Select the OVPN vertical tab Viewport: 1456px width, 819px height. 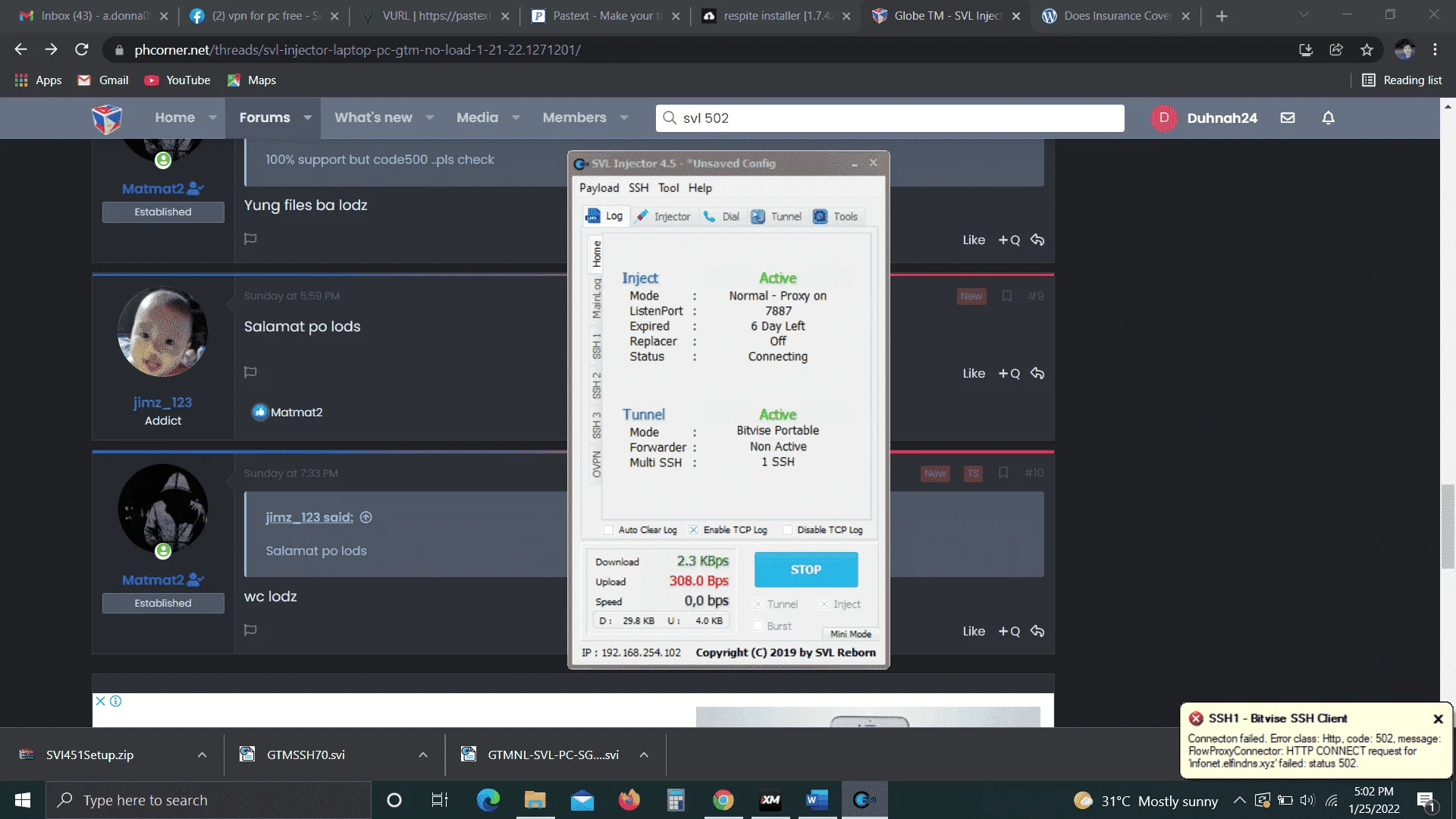597,464
